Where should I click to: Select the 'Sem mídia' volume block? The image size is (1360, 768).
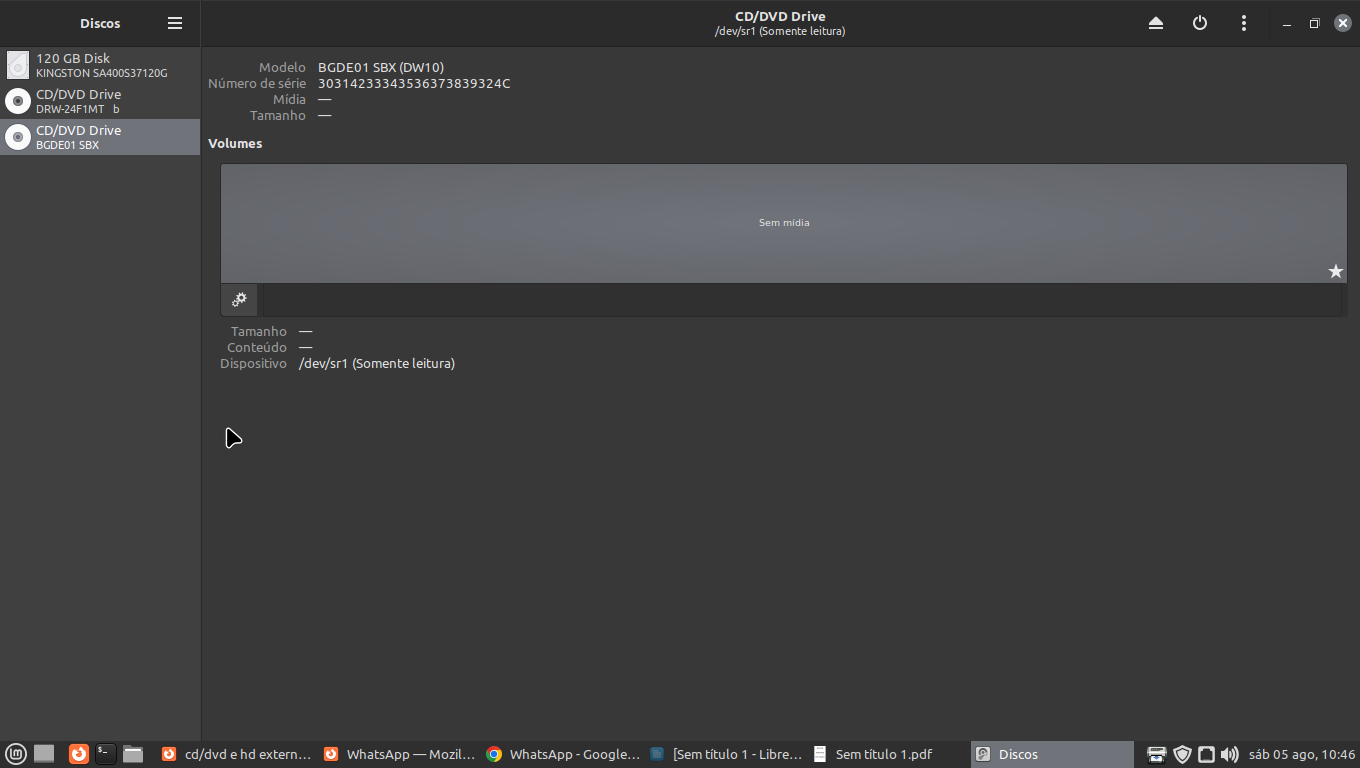click(783, 223)
